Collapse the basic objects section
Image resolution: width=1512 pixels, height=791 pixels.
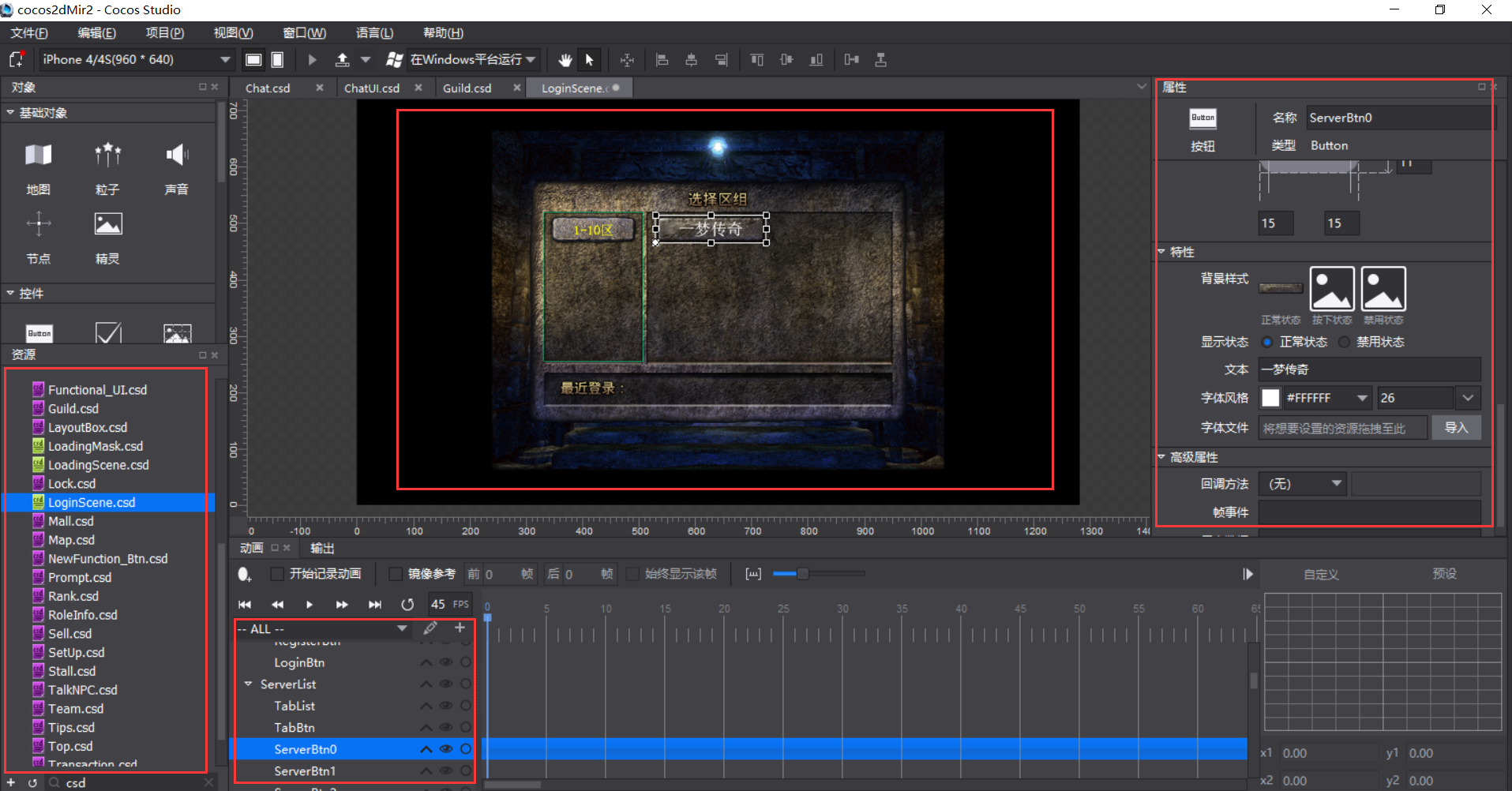tap(10, 112)
